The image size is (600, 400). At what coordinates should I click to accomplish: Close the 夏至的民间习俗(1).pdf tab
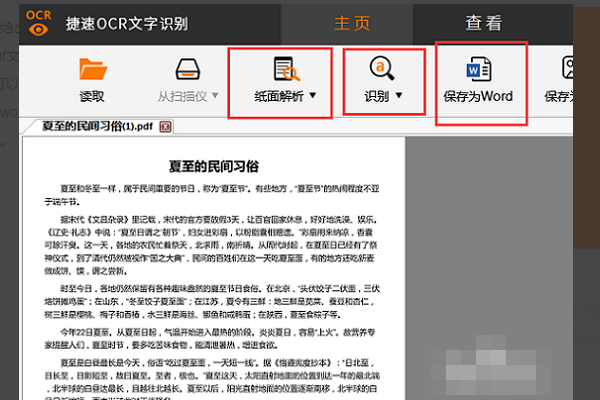165,127
